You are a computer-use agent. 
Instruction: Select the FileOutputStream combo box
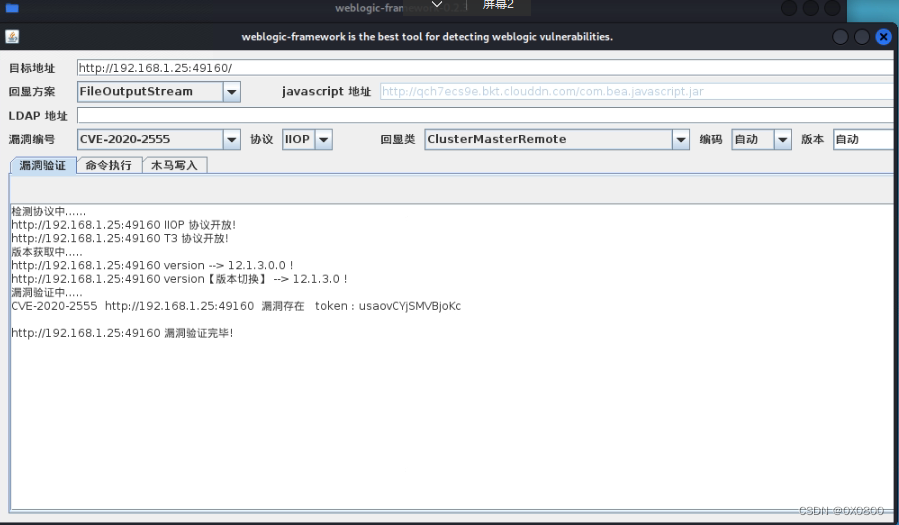click(159, 92)
